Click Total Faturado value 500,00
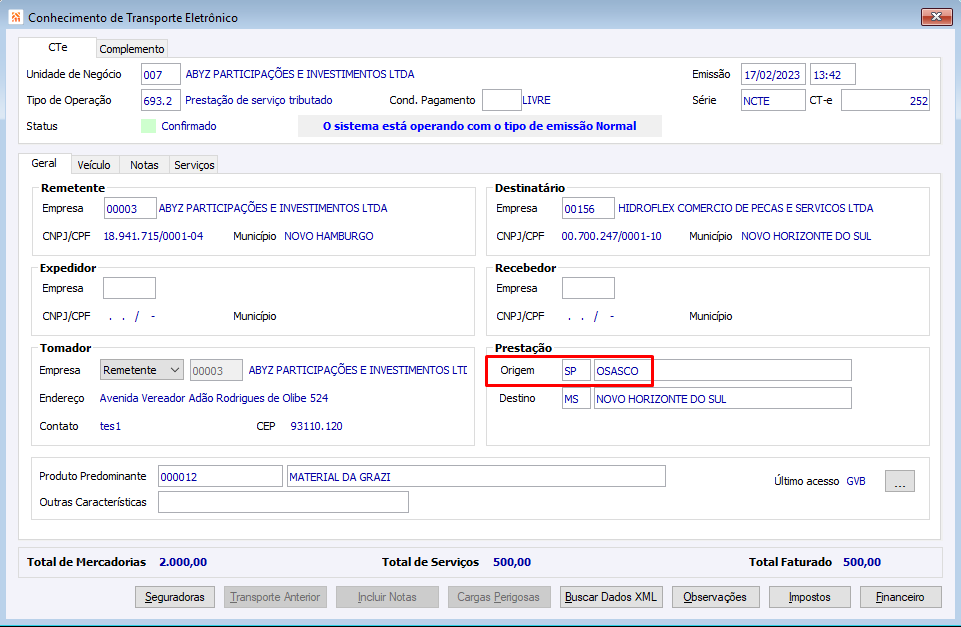The height and width of the screenshot is (627, 961). 862,562
